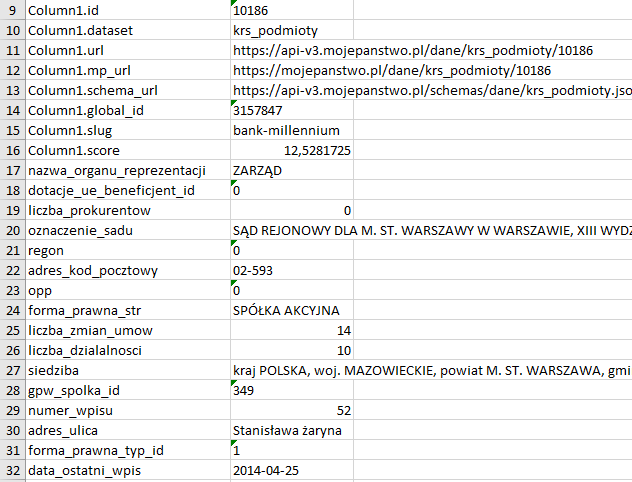Click the global_id value 3157847

coord(262,110)
